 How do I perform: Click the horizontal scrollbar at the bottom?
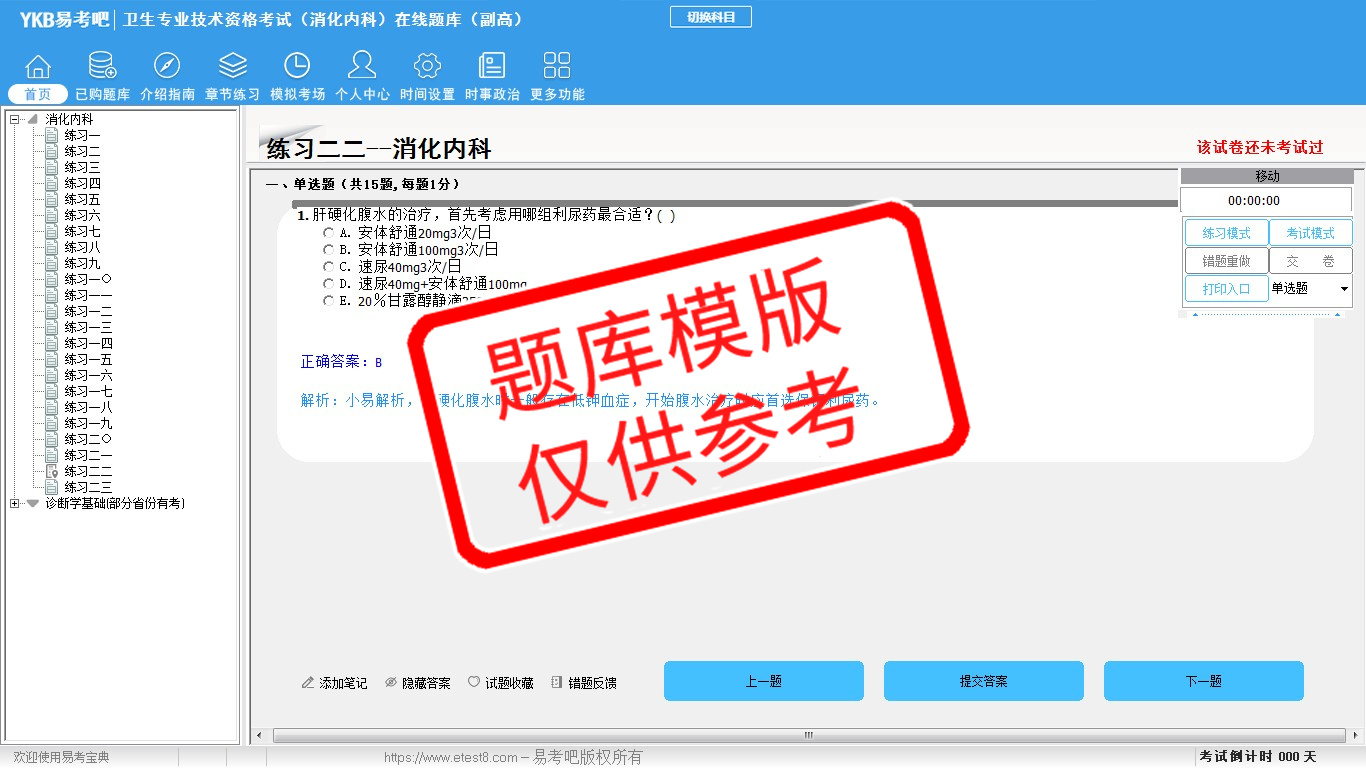808,735
